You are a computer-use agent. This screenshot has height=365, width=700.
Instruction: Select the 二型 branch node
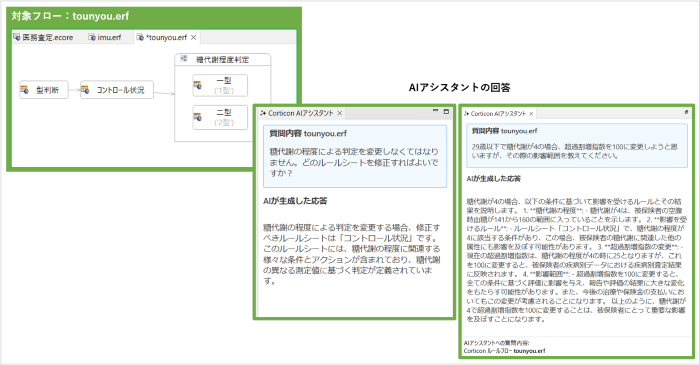click(x=220, y=117)
